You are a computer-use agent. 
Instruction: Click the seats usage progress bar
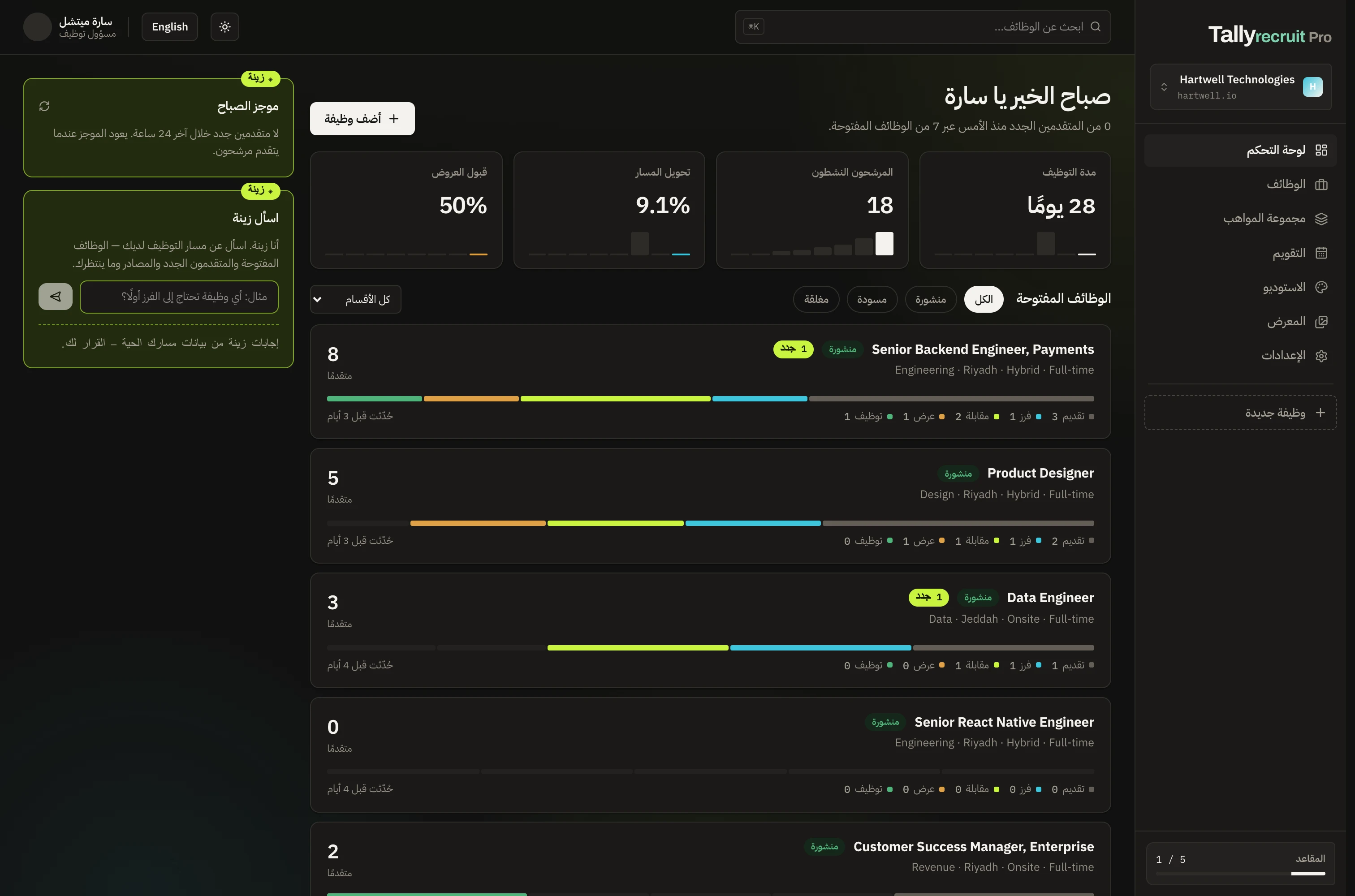pos(1240,873)
